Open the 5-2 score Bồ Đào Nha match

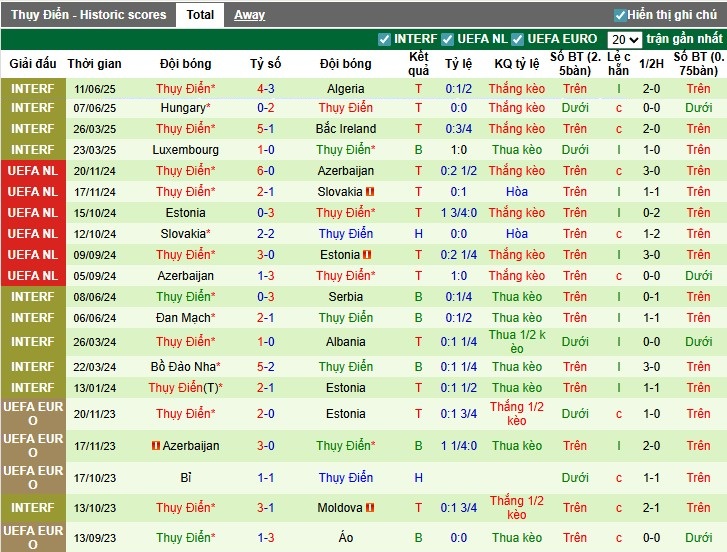coord(266,367)
